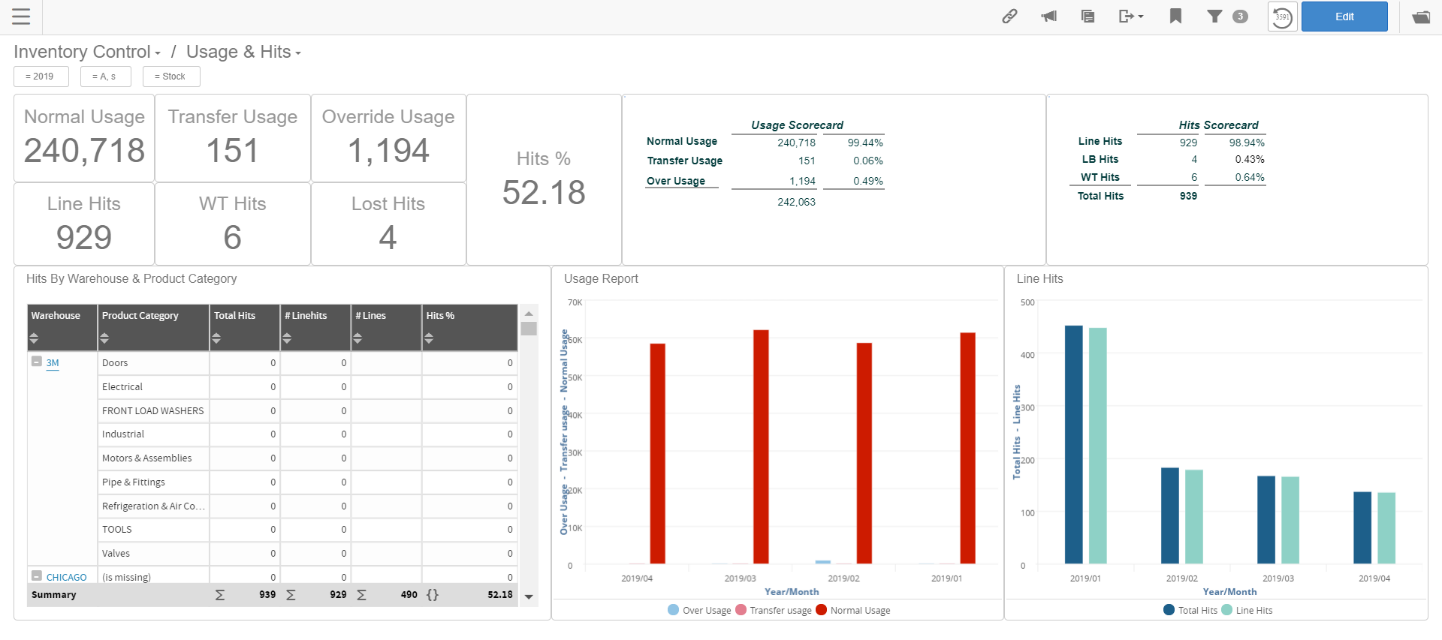Screen dimensions: 1442x640
Task: Open the hamburger navigation menu
Action: 20,16
